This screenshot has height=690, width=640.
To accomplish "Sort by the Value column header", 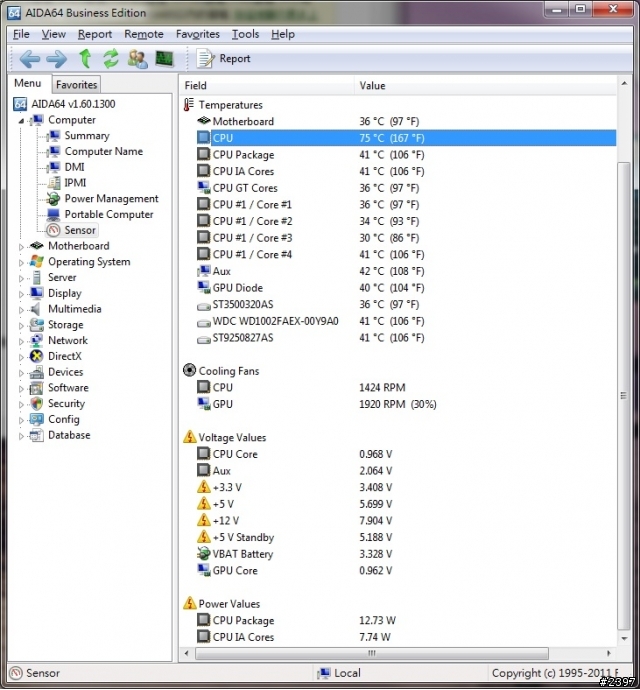I will 485,85.
